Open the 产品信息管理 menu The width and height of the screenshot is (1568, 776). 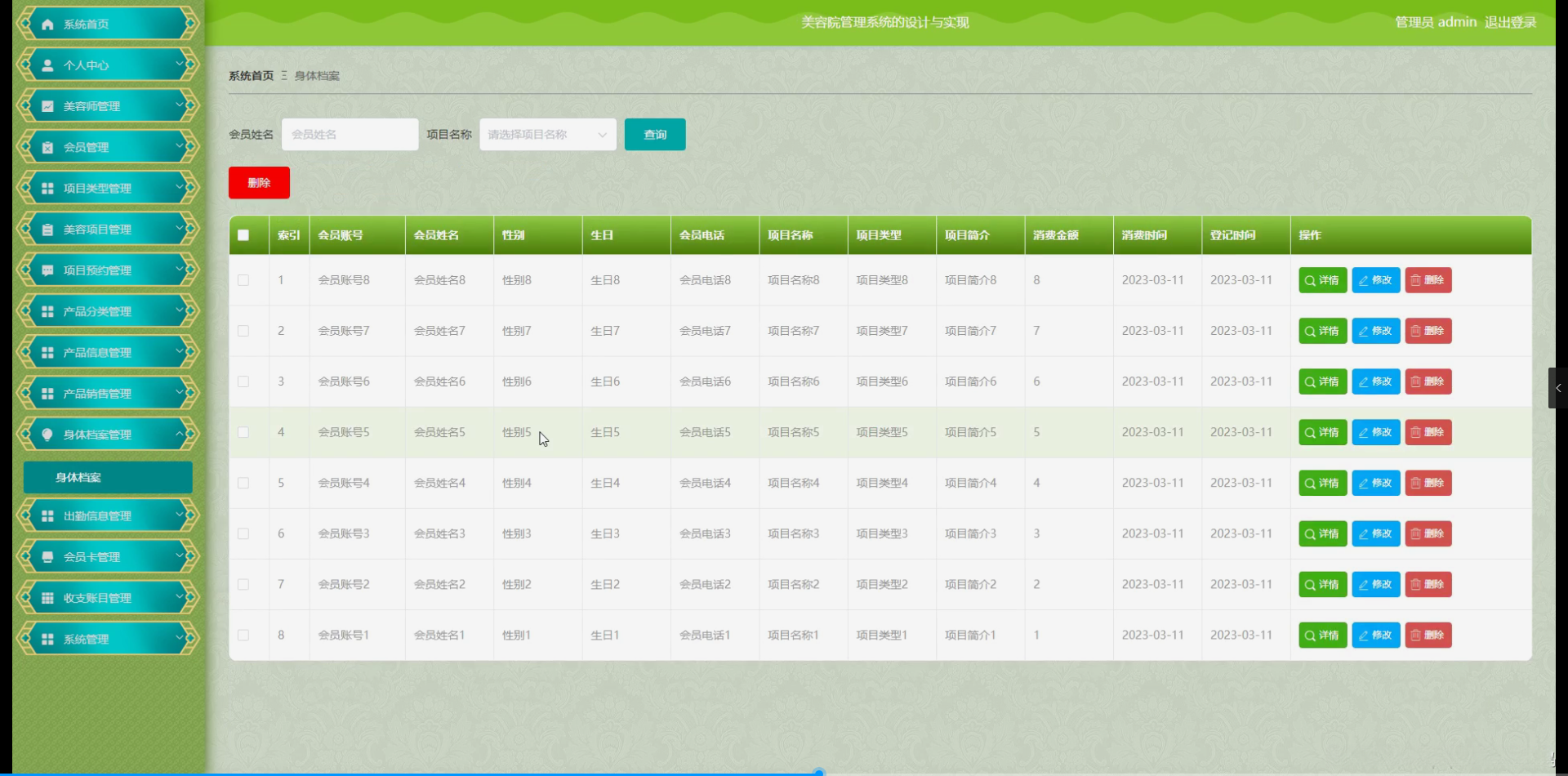(x=108, y=352)
